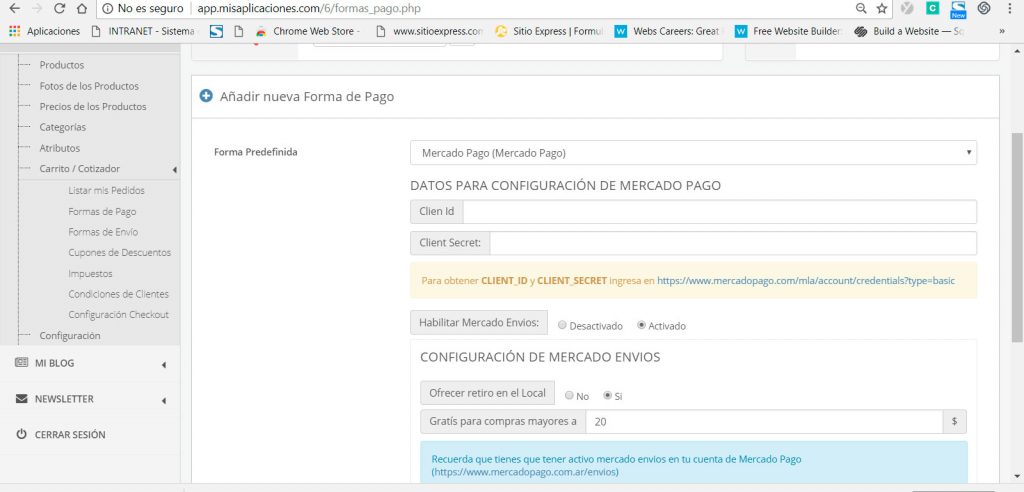Open Categorías in sidebar
The height and width of the screenshot is (492, 1024).
(x=63, y=127)
